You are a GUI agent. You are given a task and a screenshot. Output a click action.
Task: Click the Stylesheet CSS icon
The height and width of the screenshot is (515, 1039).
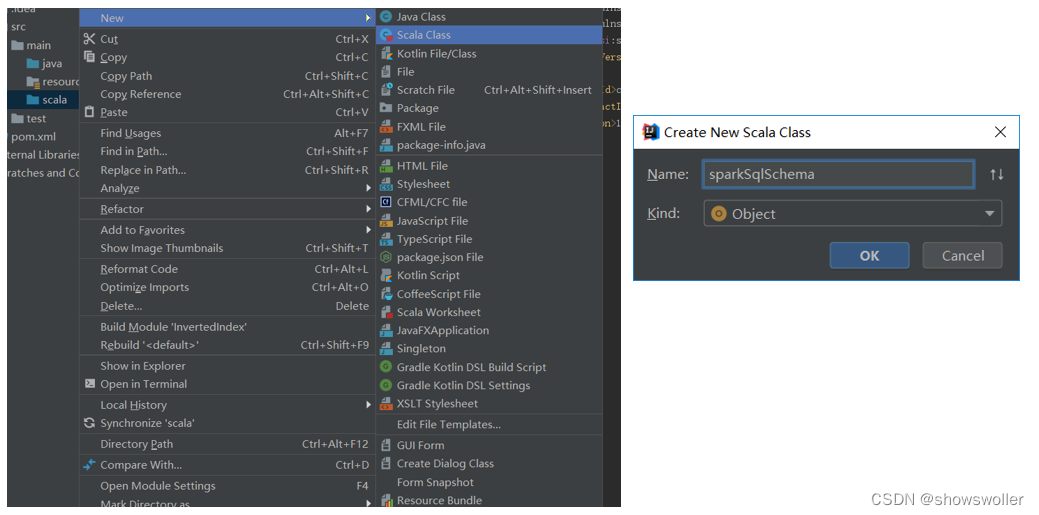pyautogui.click(x=386, y=184)
